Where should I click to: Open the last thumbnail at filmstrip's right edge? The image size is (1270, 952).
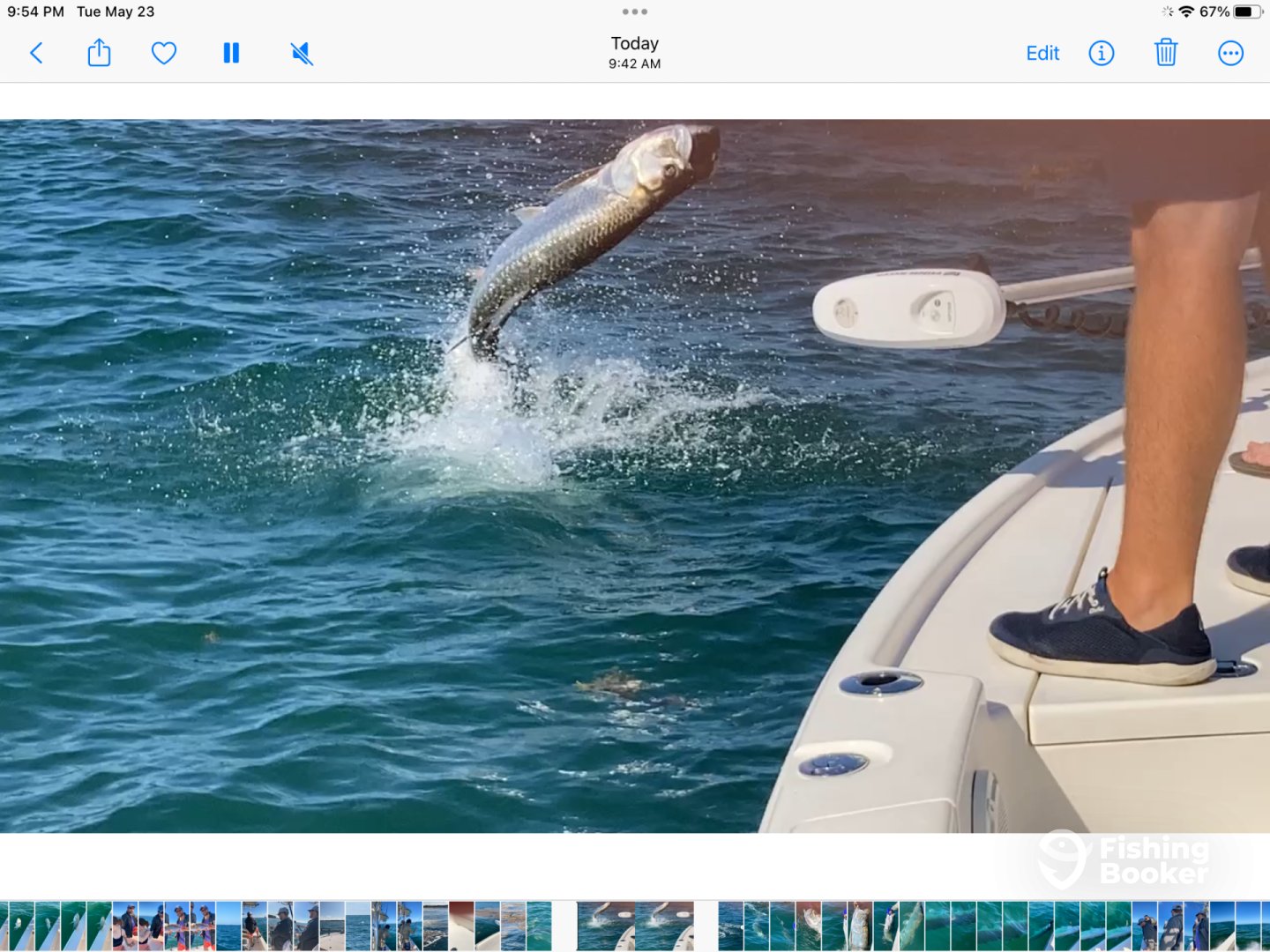1259,926
